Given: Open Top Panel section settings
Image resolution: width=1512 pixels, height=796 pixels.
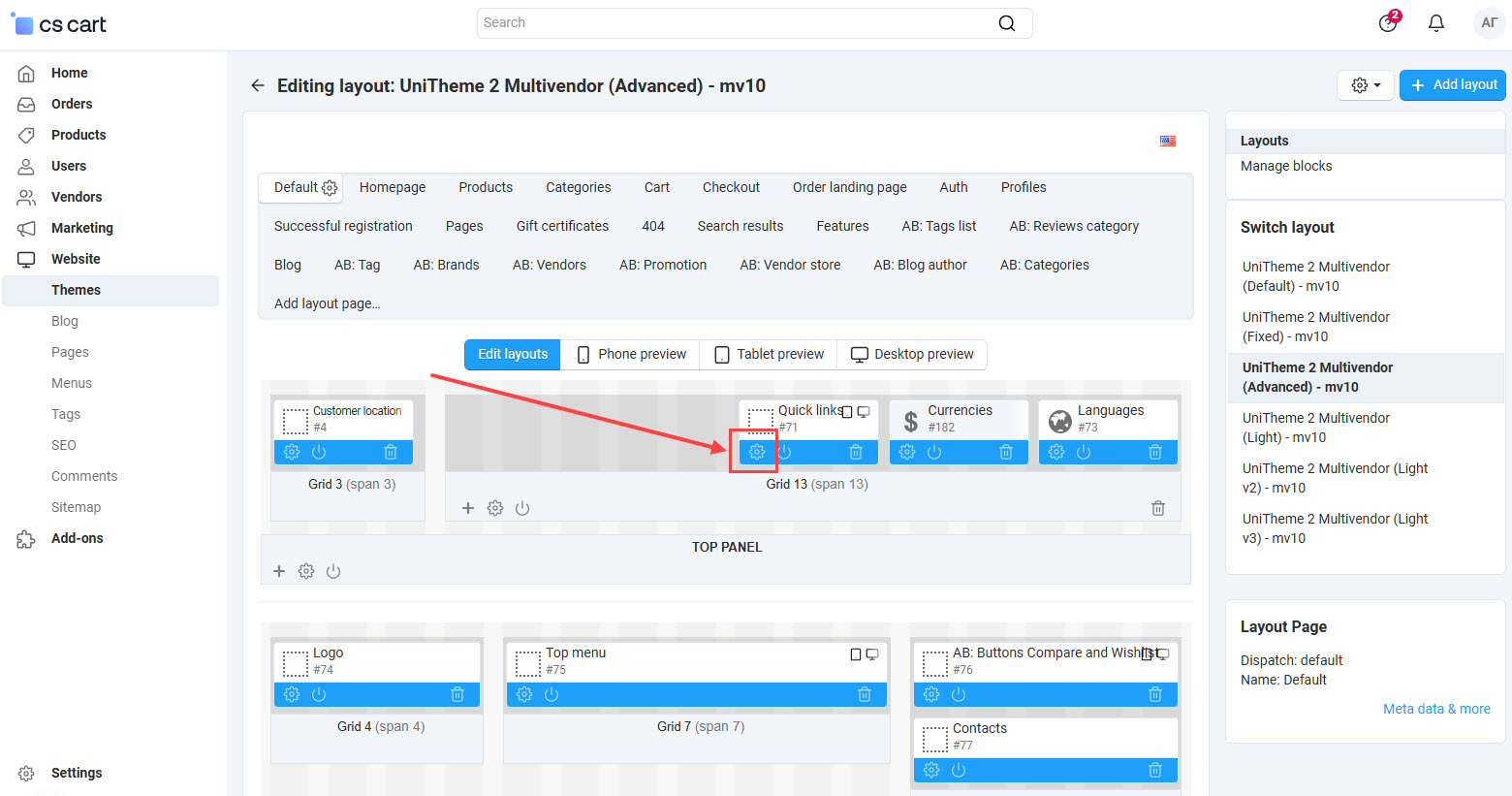Looking at the screenshot, I should tap(306, 571).
